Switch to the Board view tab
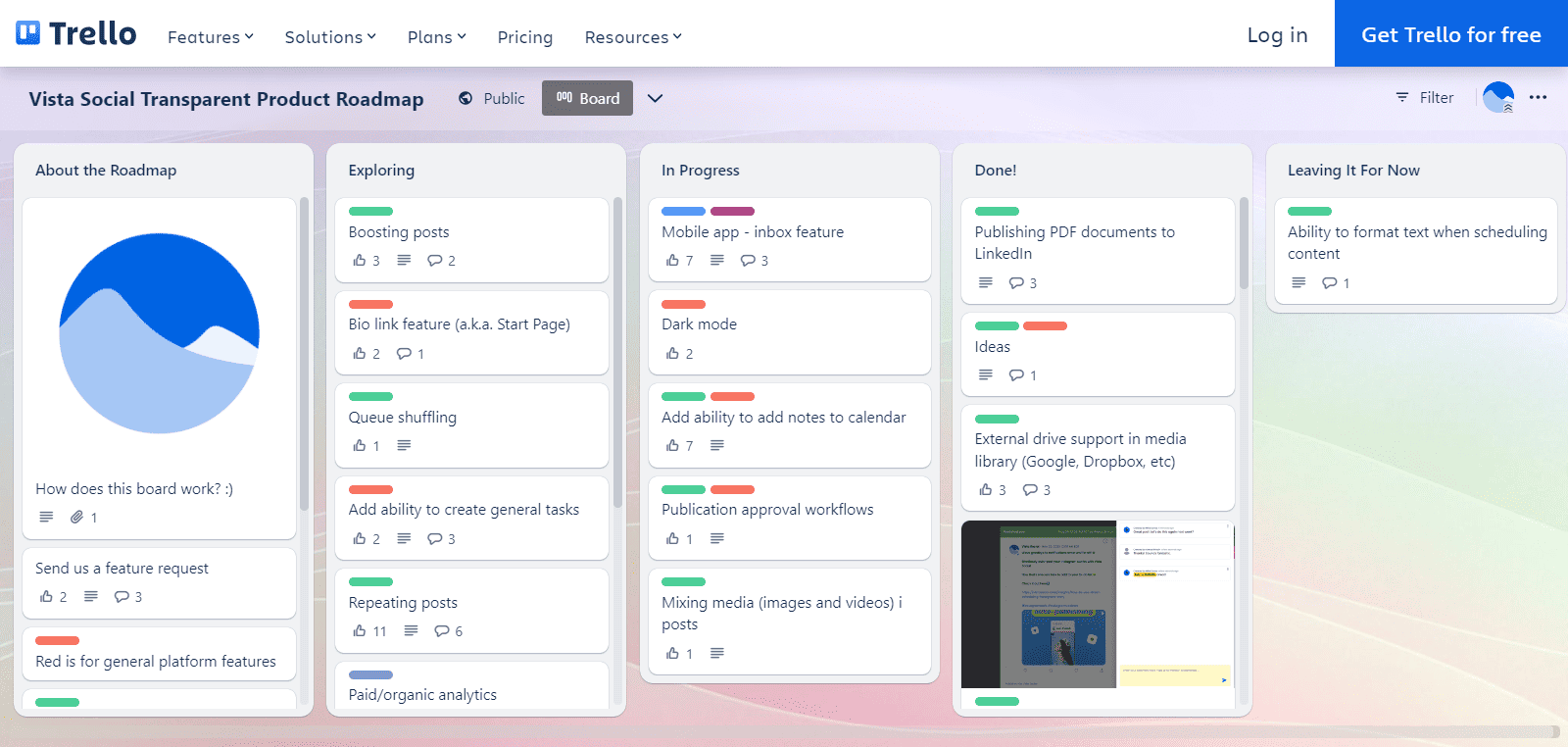 [x=587, y=98]
